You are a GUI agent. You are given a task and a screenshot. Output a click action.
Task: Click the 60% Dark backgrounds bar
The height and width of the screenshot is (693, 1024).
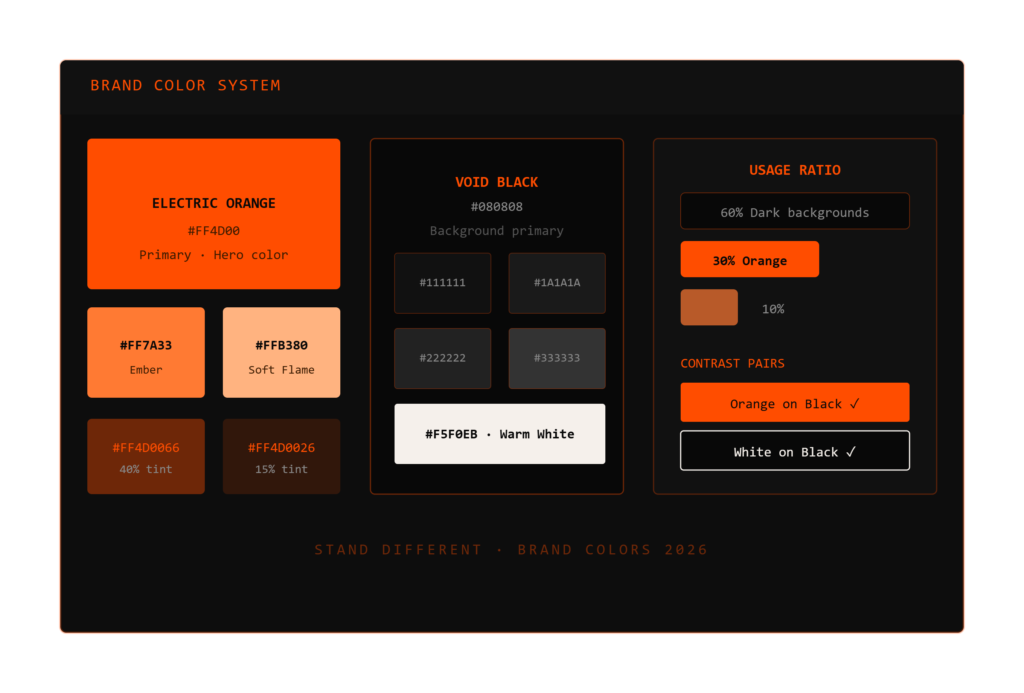(795, 211)
